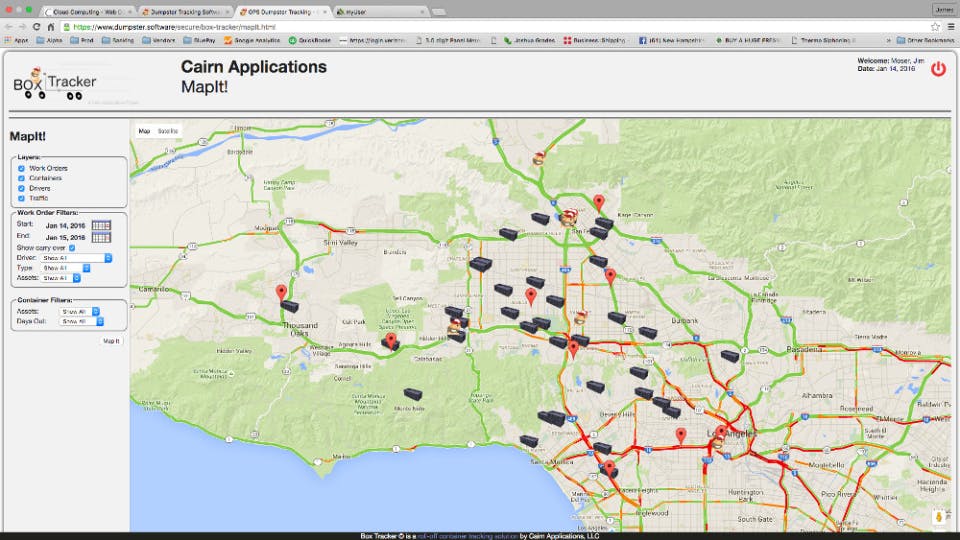Open the Work Order Filters Assets dropdown
Image resolution: width=960 pixels, height=540 pixels.
click(x=61, y=278)
